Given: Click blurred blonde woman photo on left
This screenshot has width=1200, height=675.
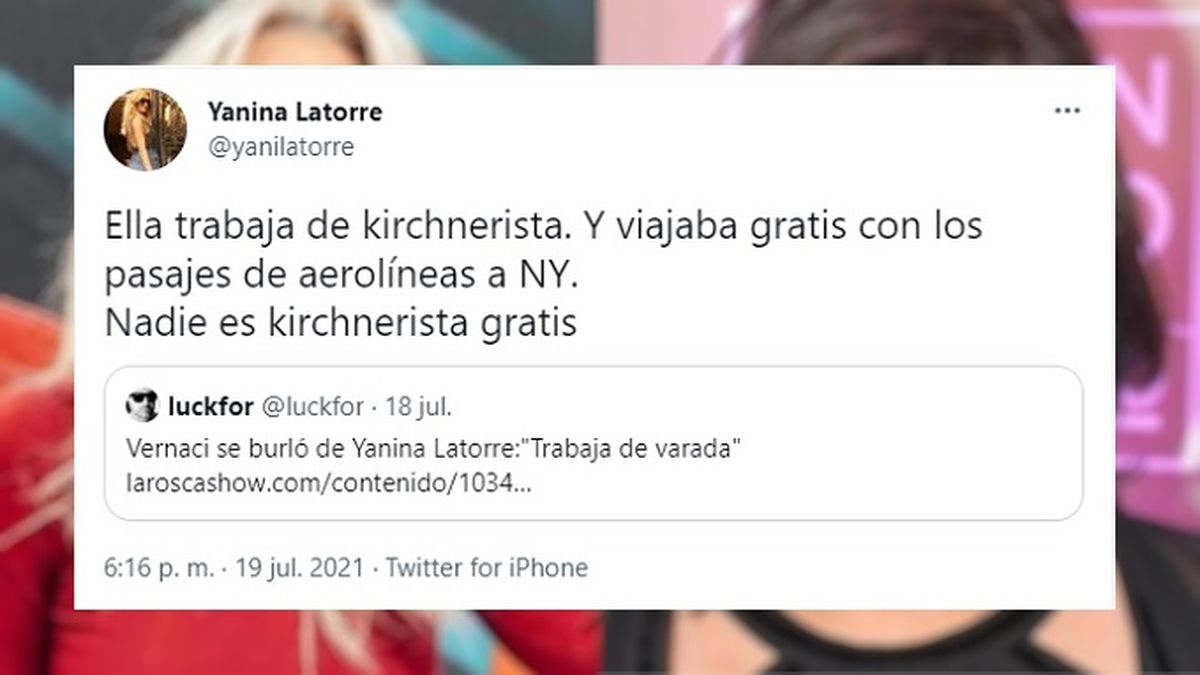Looking at the screenshot, I should (38, 400).
